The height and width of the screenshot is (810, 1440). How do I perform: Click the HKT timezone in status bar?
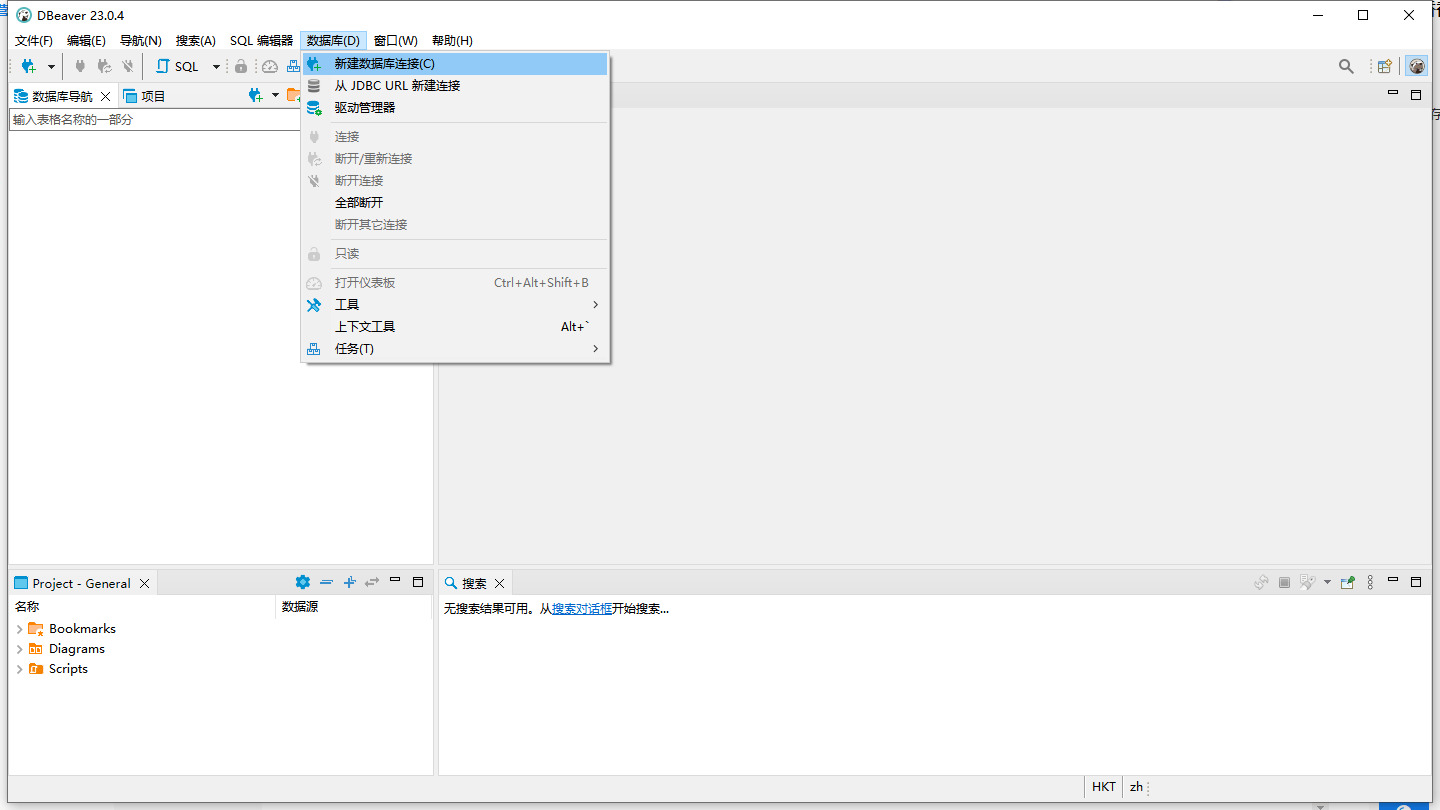click(1104, 786)
